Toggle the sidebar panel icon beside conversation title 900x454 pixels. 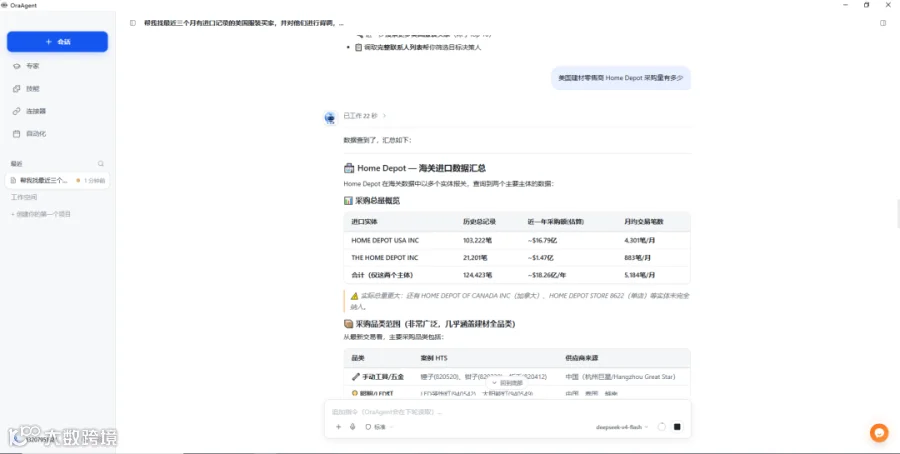point(133,23)
